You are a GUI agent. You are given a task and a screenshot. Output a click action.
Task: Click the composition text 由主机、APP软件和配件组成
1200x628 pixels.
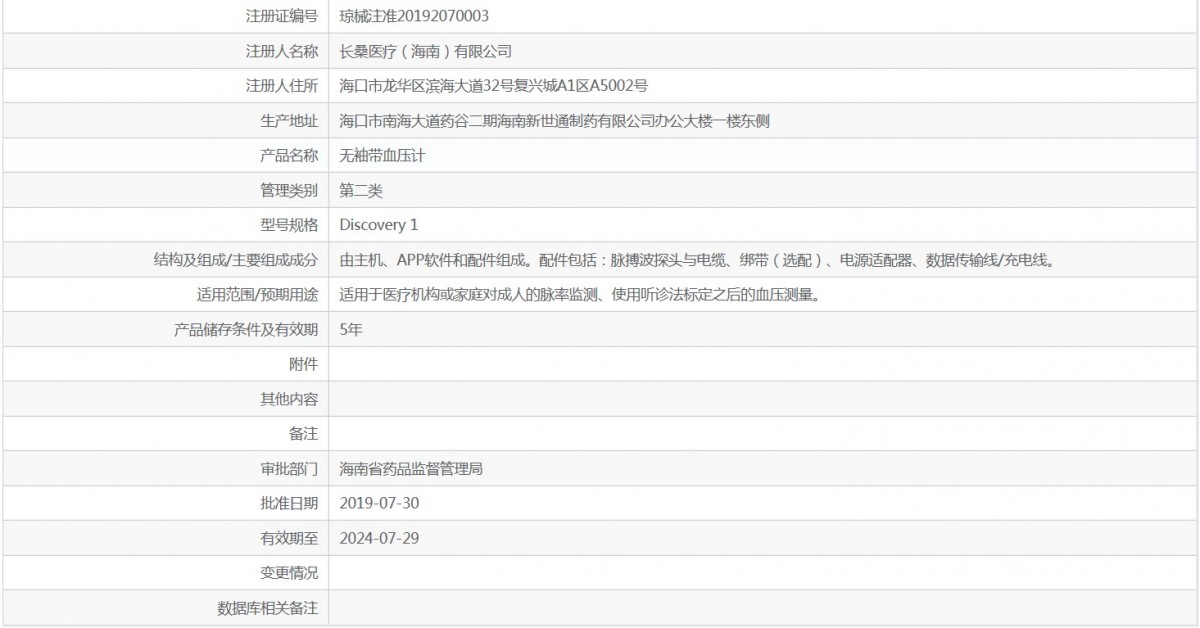[x=698, y=260]
